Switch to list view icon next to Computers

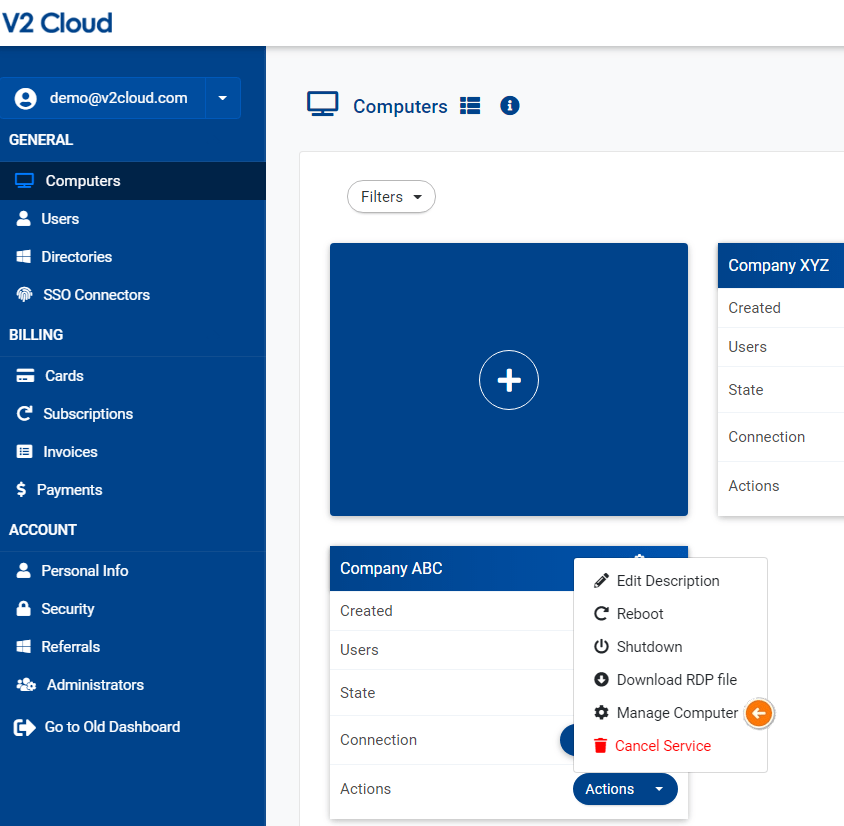470,105
